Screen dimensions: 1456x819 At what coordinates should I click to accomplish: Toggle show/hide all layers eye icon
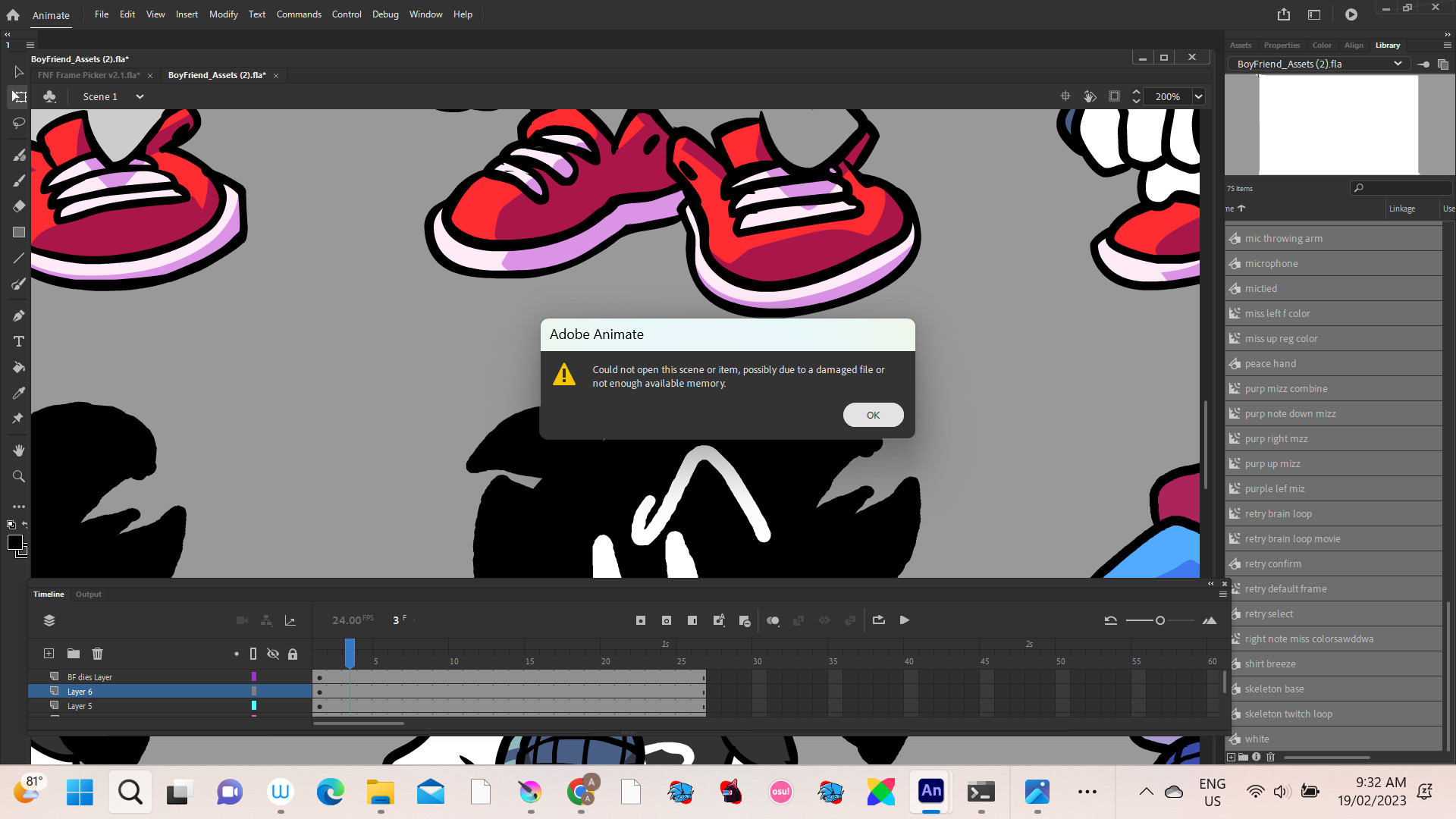273,654
